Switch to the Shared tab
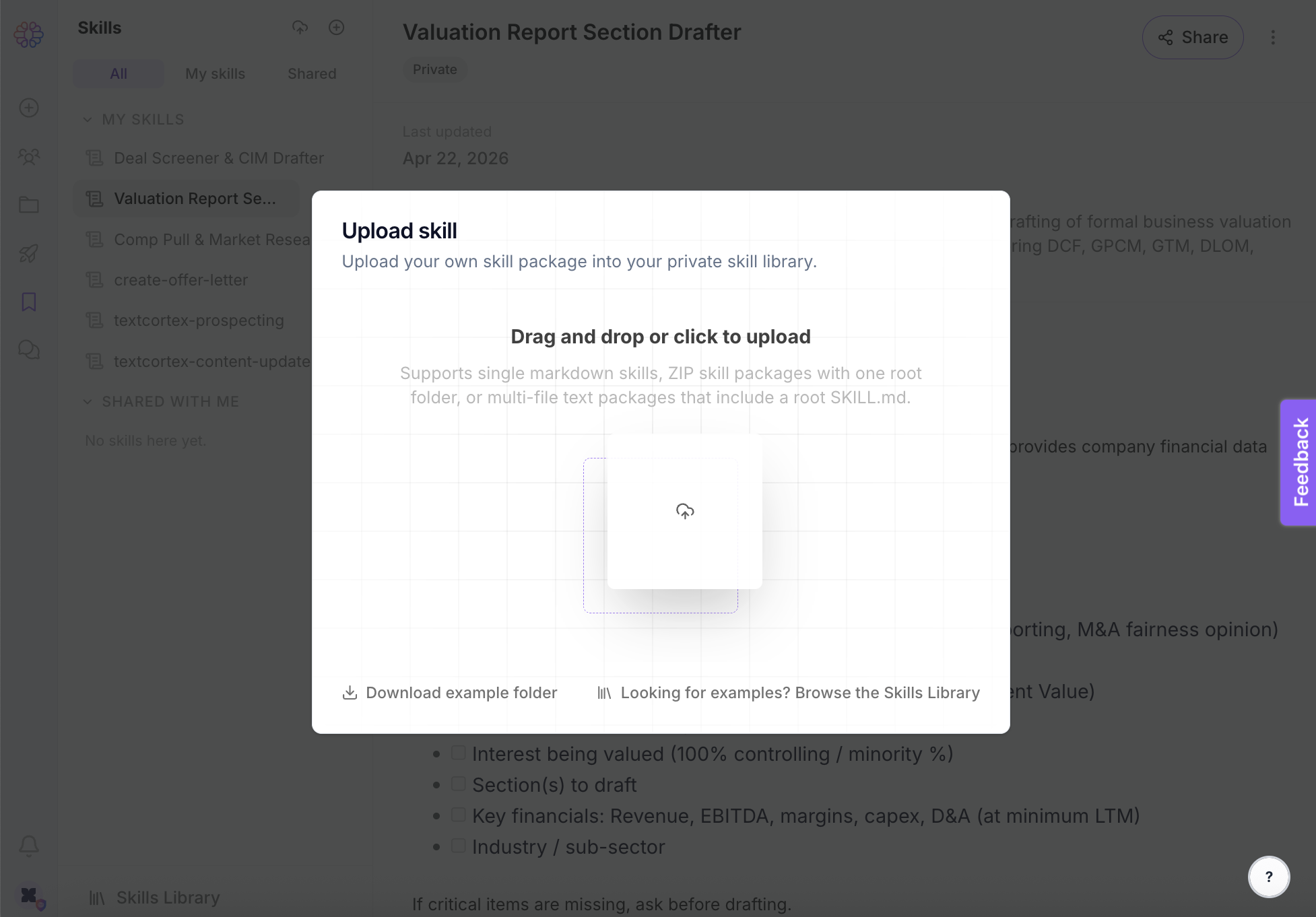Screen dimensions: 1316x917 [312, 73]
